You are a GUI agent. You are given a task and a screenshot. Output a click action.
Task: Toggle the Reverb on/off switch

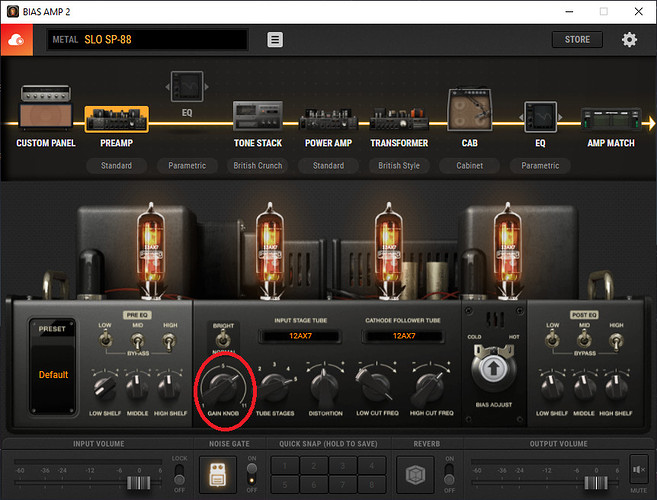pos(449,474)
